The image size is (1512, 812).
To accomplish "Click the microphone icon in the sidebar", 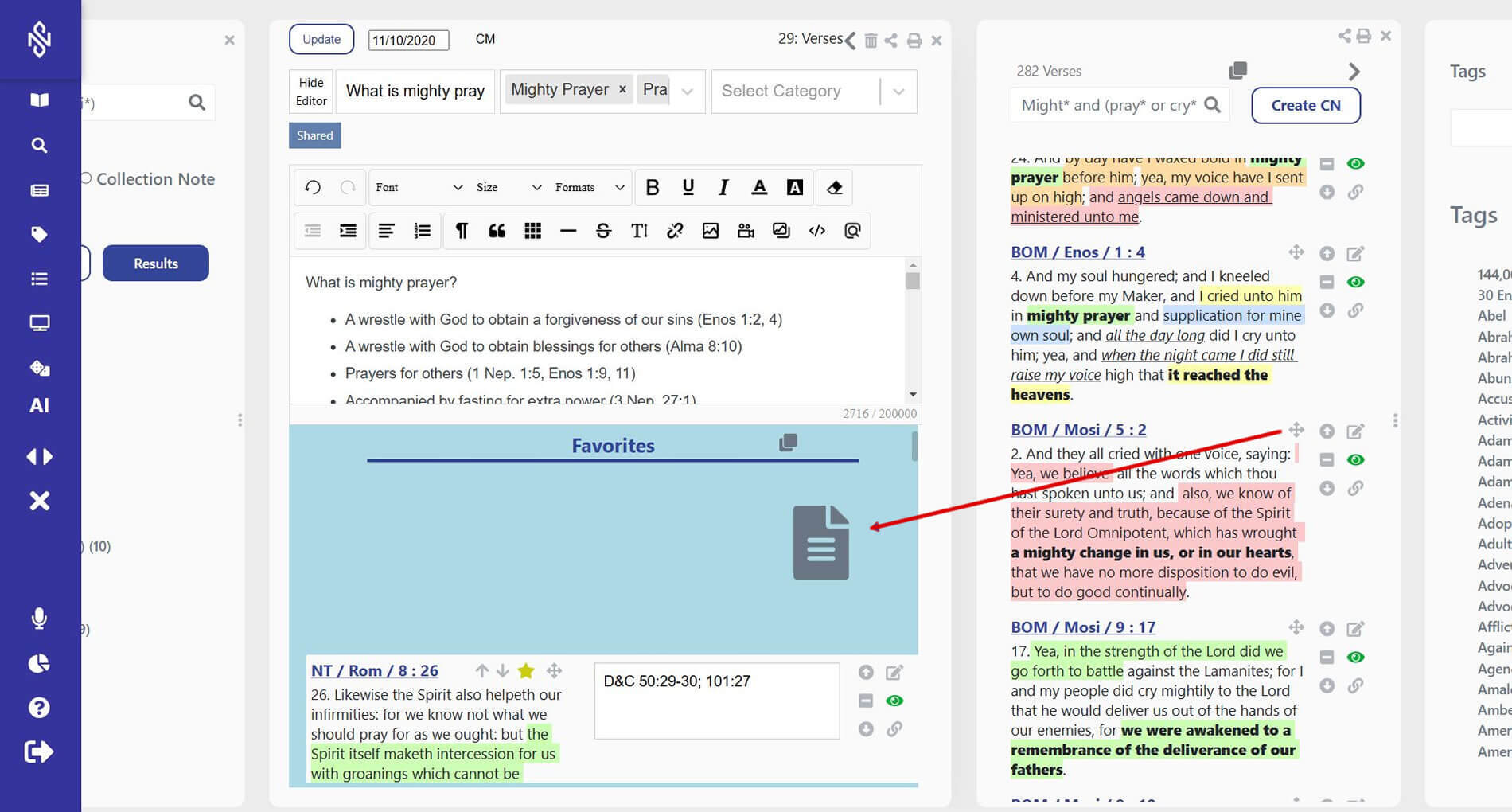I will tap(39, 619).
